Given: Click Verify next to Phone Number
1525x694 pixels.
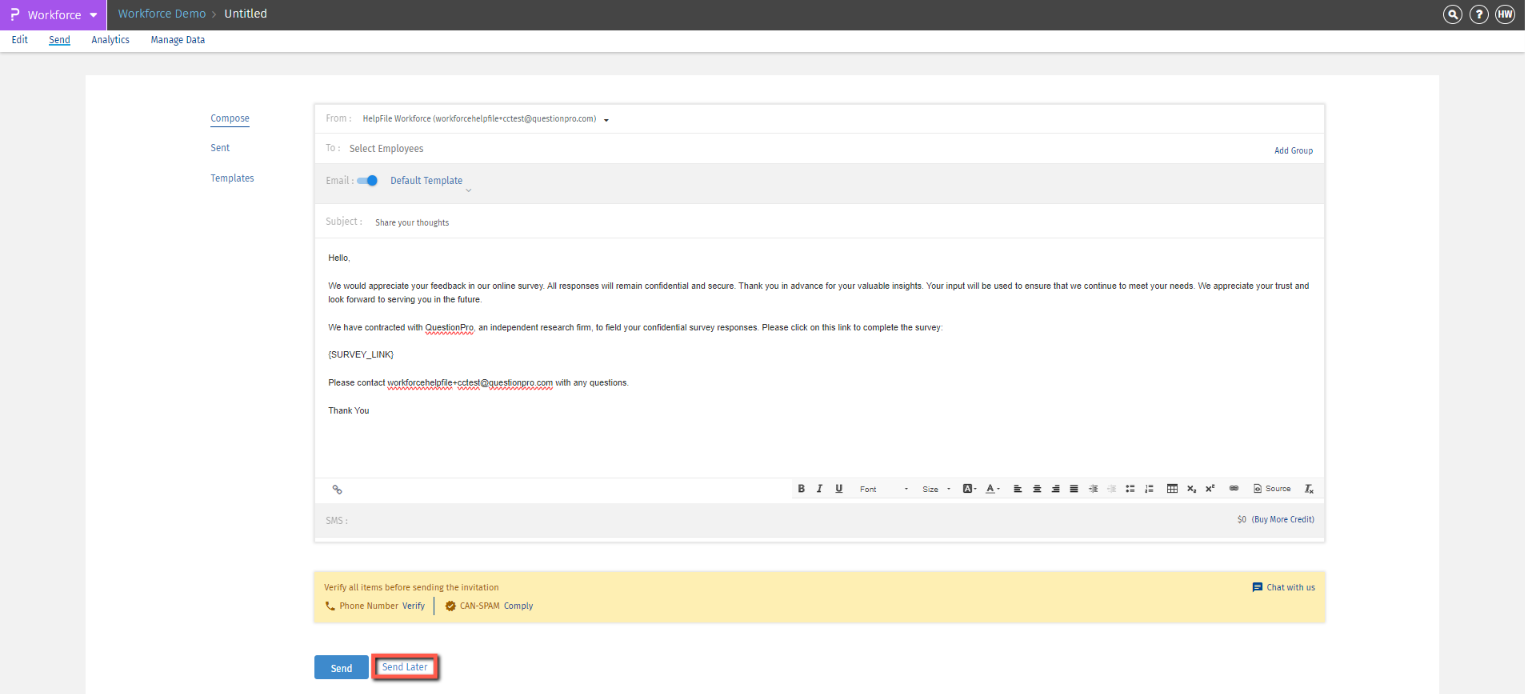Looking at the screenshot, I should coord(413,606).
